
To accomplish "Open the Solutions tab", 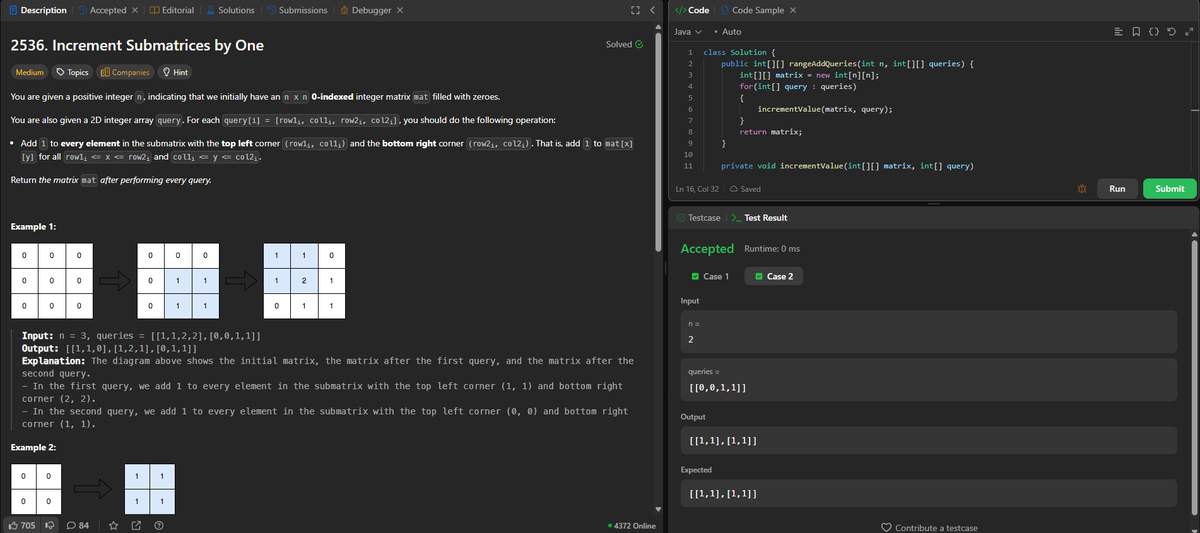I will (x=229, y=10).
